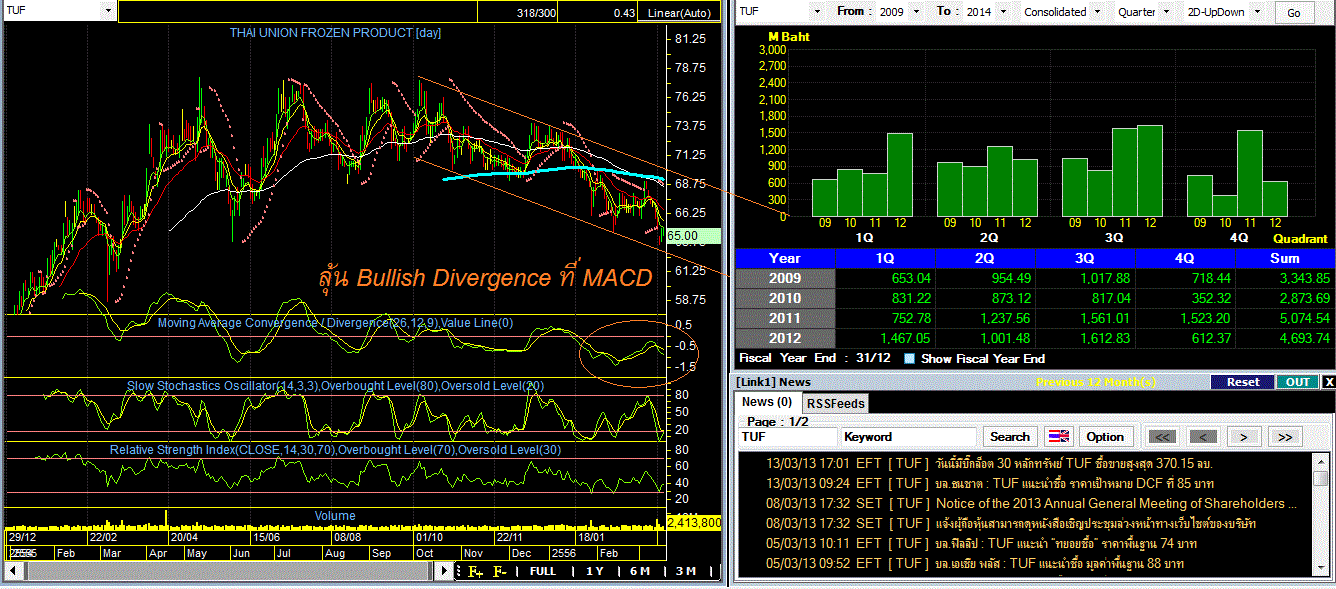Screen dimensions: 1336x589
Task: Click the Sum column header
Action: tap(1285, 258)
